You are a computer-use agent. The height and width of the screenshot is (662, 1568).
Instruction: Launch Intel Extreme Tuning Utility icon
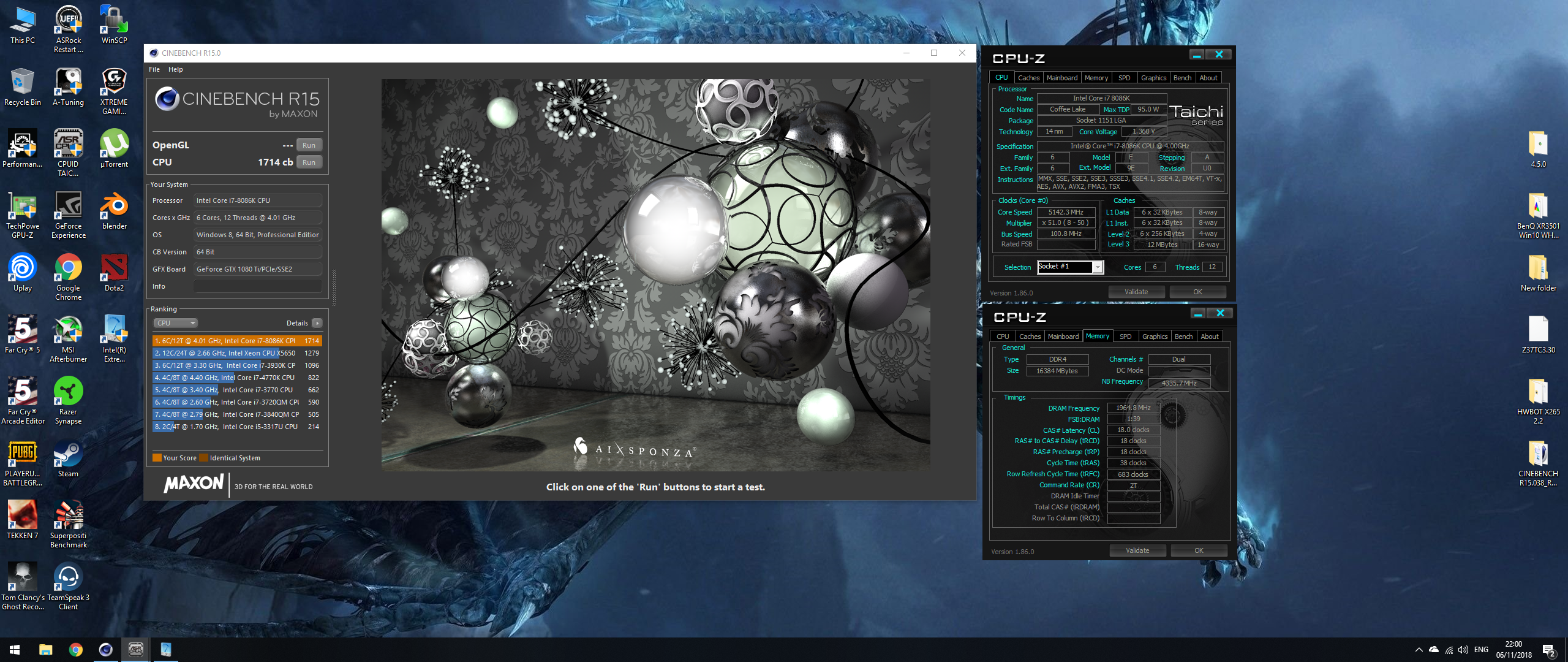point(115,339)
